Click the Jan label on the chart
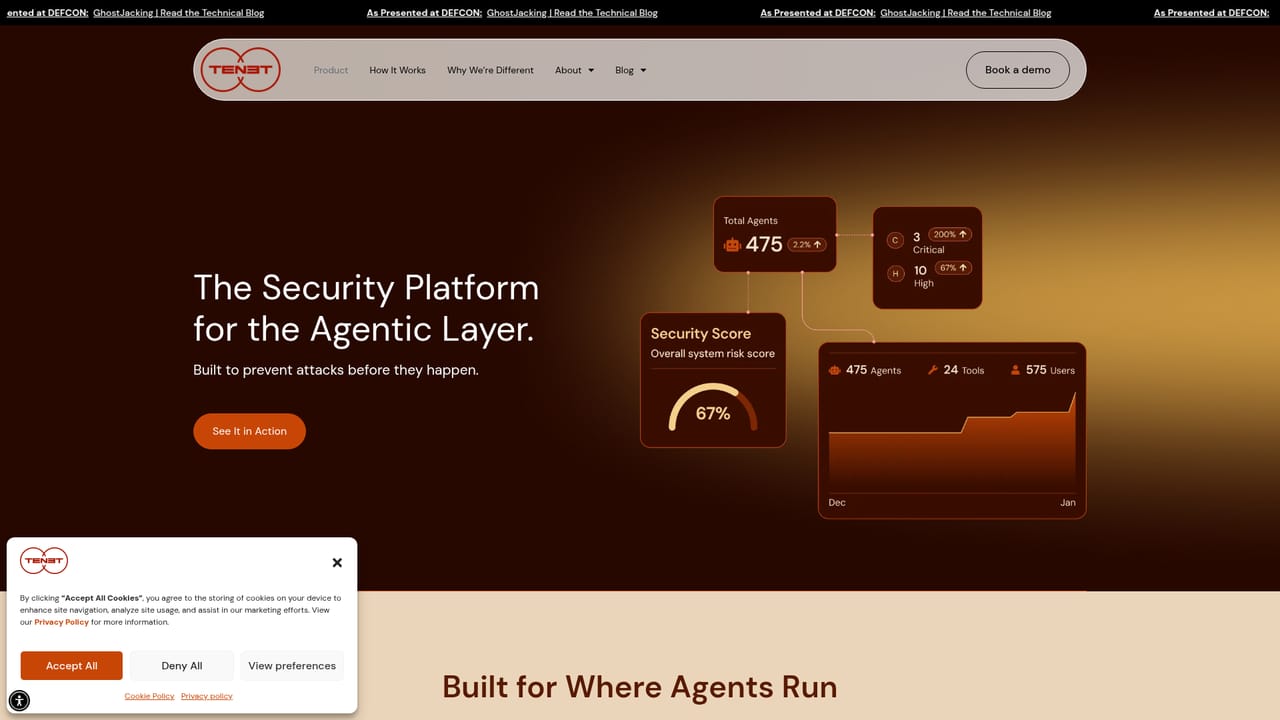The image size is (1280, 720). (1068, 502)
